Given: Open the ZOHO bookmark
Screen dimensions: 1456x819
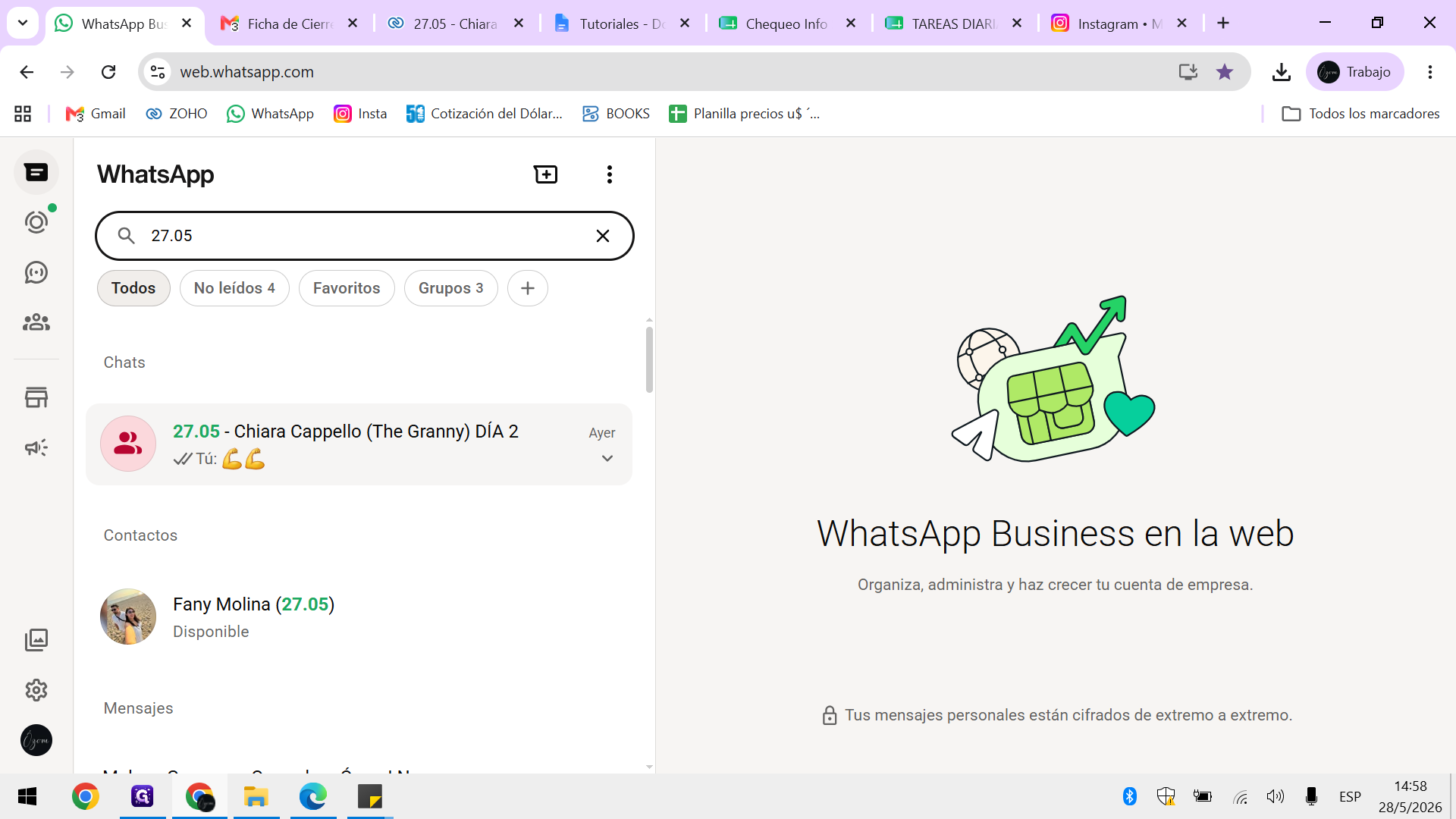Looking at the screenshot, I should click(x=177, y=114).
